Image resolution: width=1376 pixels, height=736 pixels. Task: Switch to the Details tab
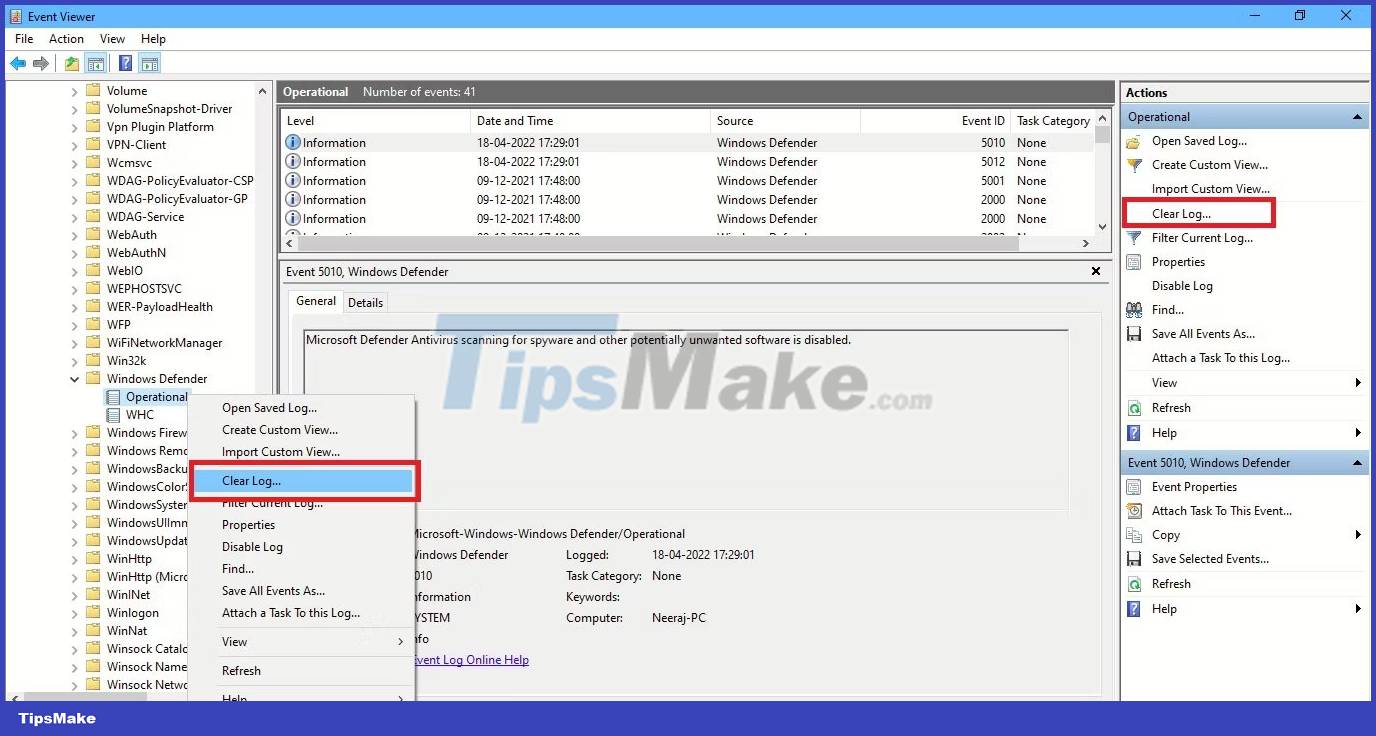[366, 302]
